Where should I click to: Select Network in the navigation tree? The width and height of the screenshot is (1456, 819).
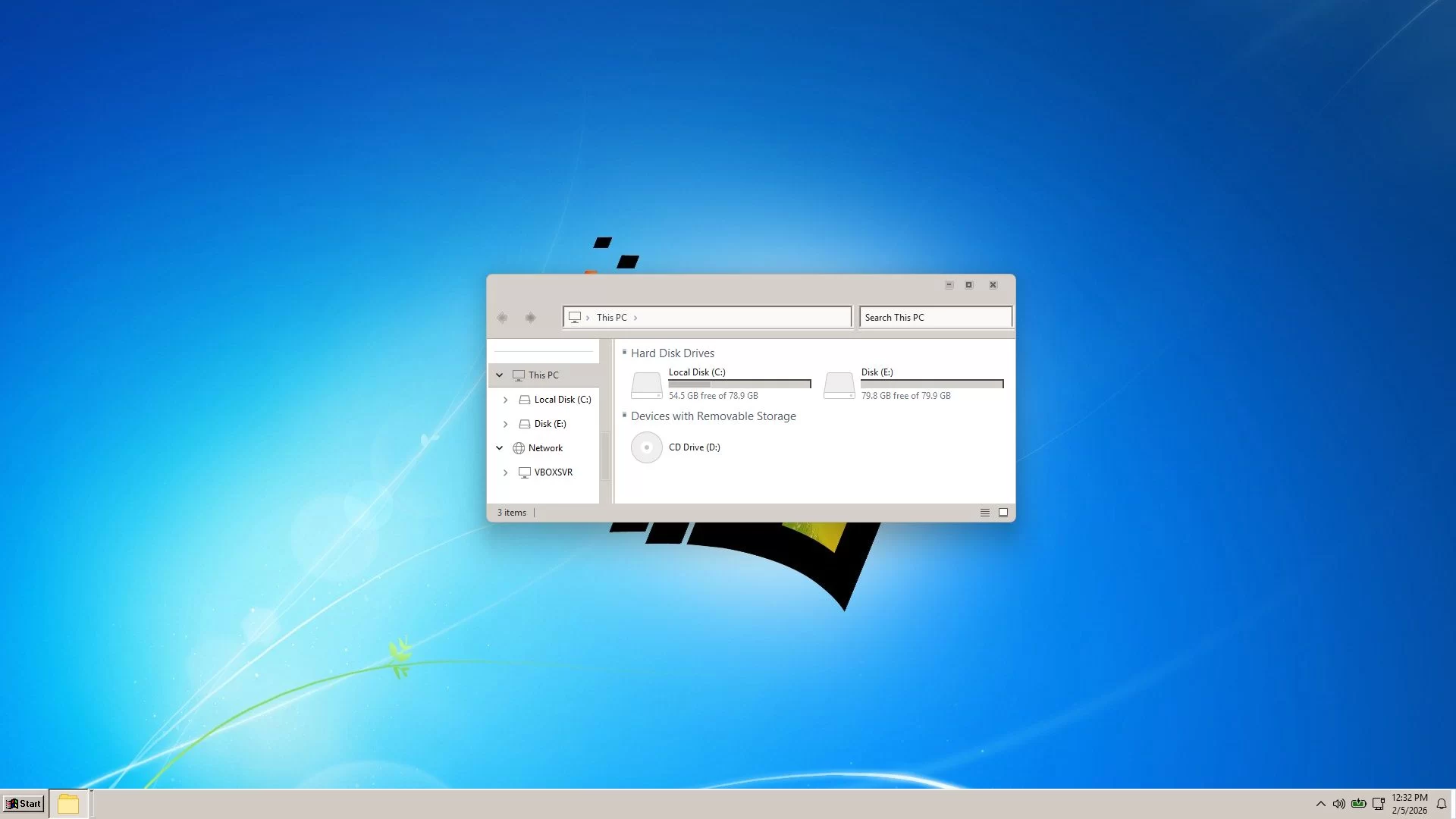(x=545, y=448)
